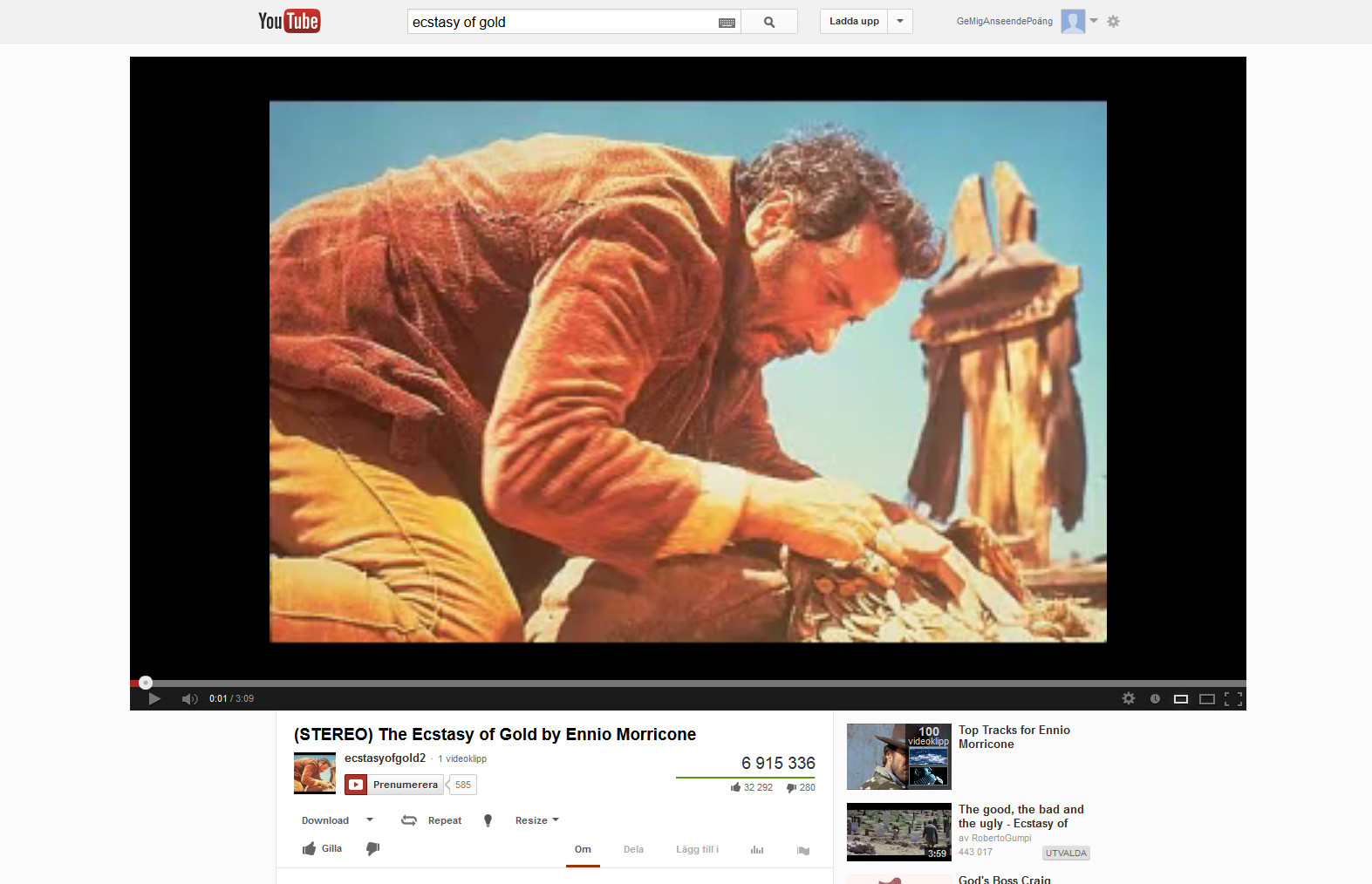Open the on-screen keyboard in search box

pos(727,23)
